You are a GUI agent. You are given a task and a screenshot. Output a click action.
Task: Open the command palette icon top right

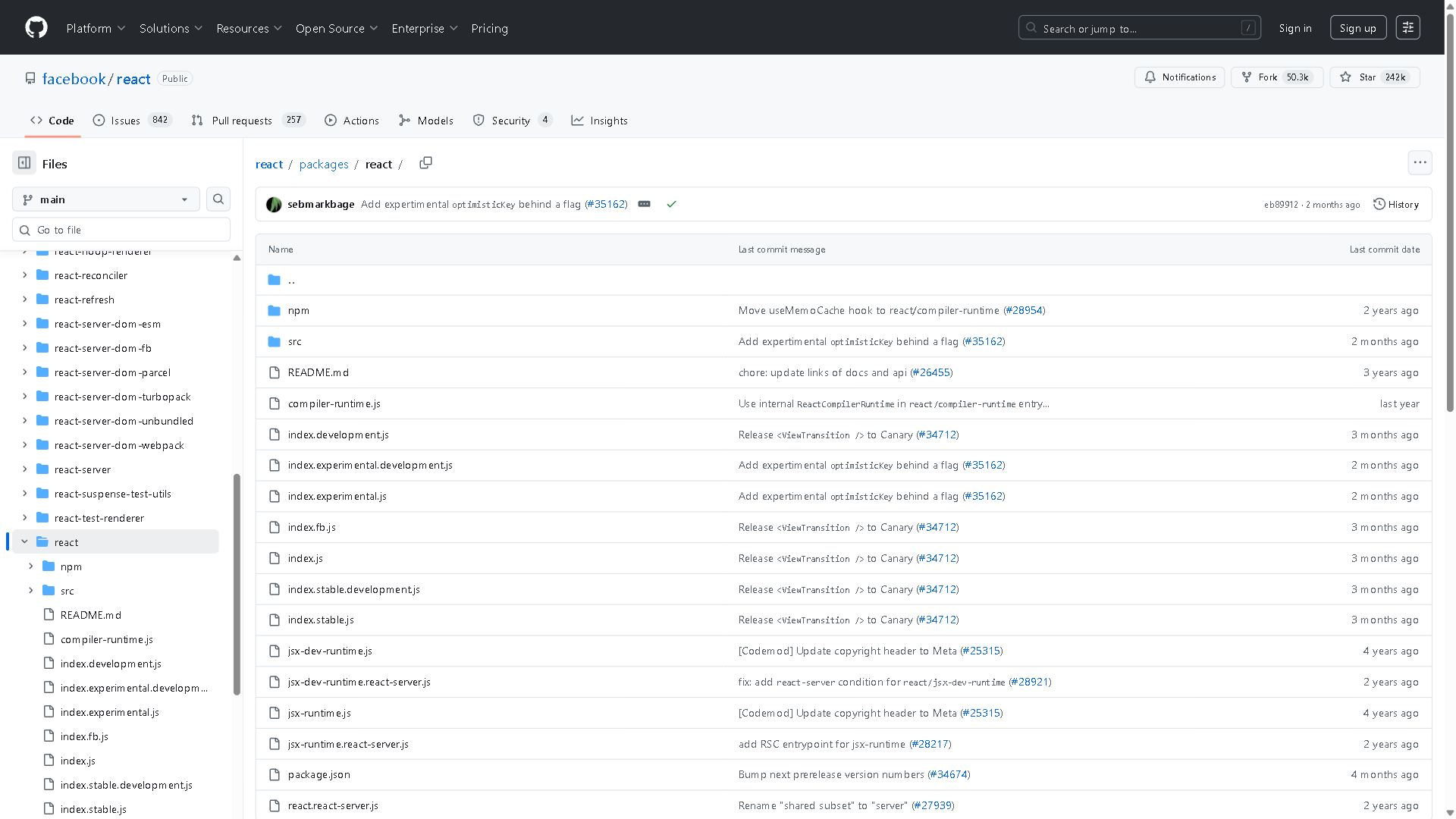pos(1407,27)
